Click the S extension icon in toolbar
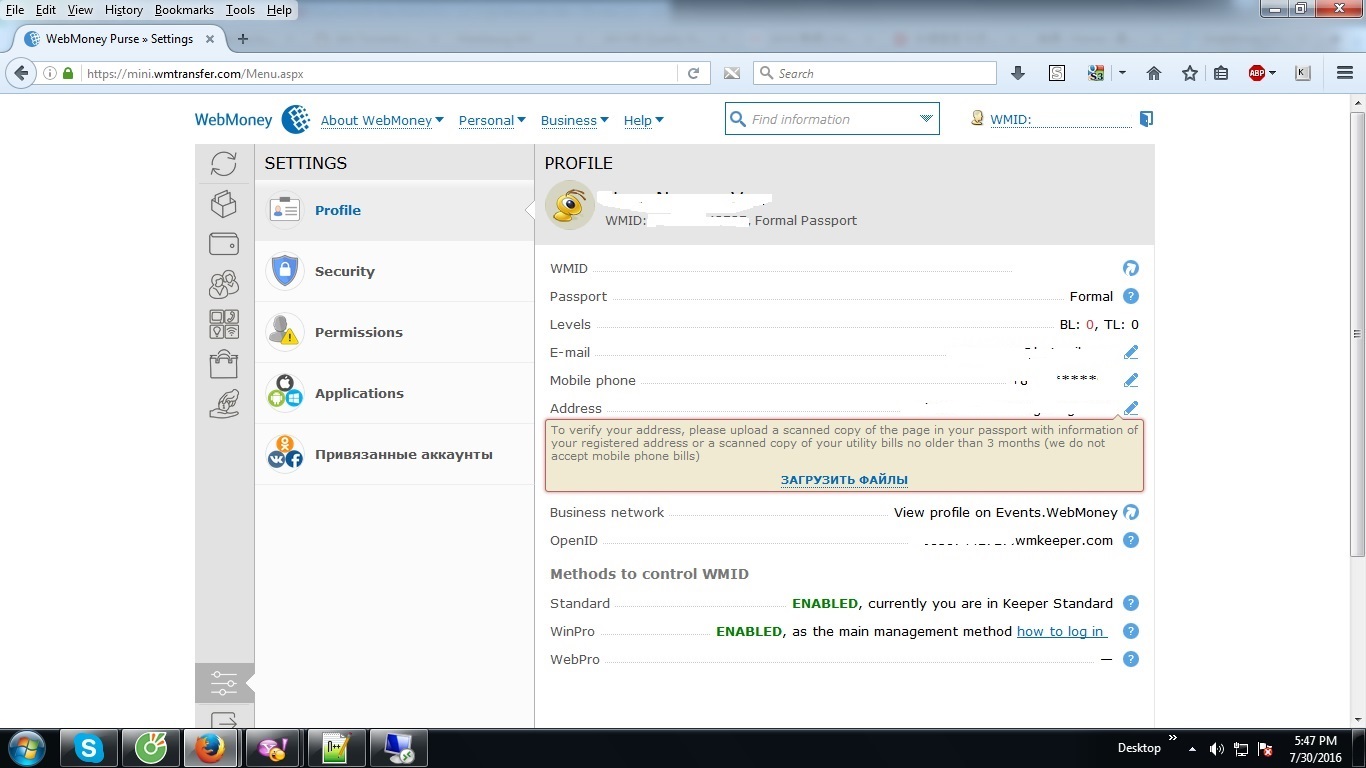This screenshot has width=1366, height=768. (1057, 73)
